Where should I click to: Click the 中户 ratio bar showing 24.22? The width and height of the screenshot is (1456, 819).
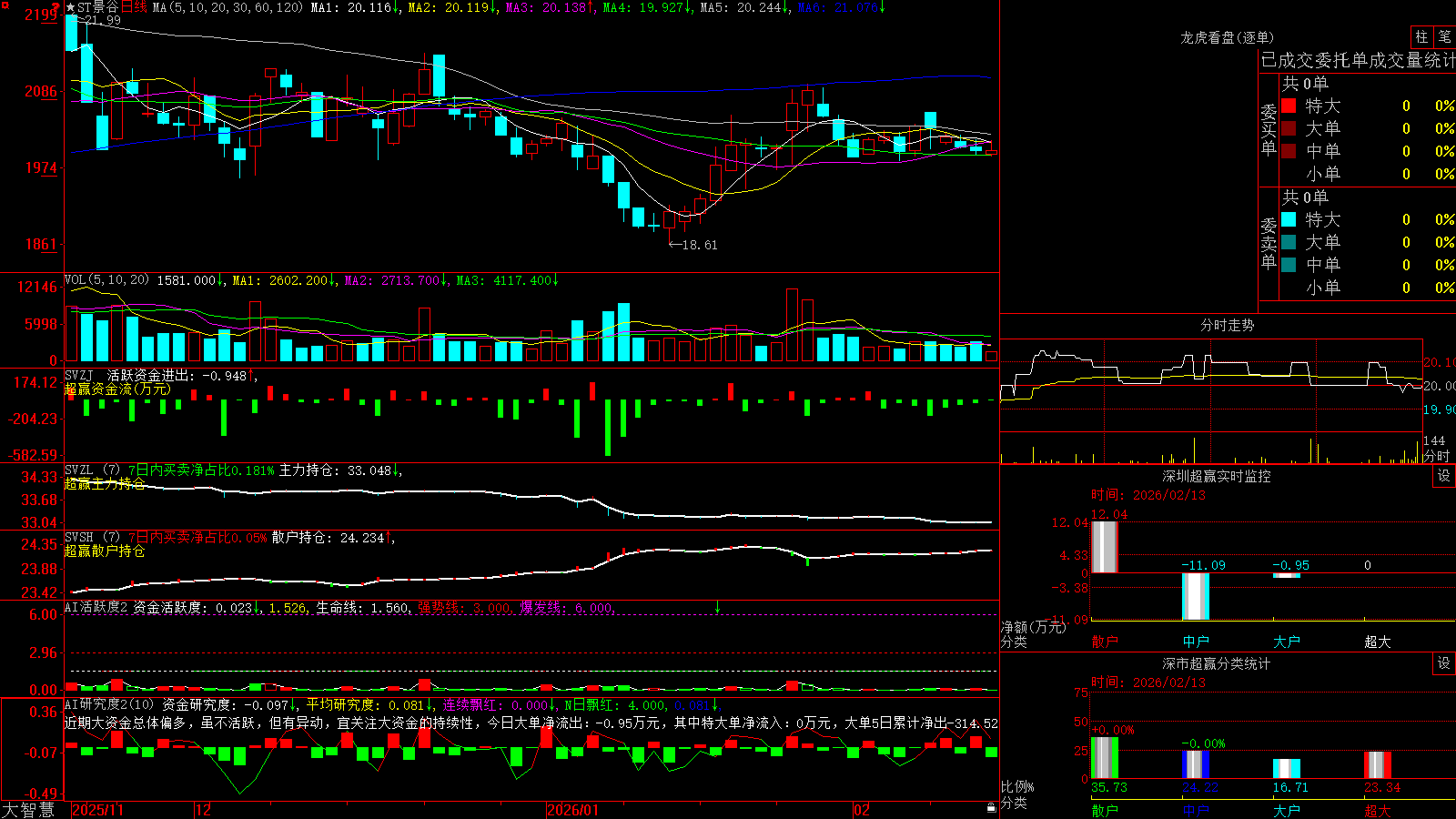pos(1196,764)
